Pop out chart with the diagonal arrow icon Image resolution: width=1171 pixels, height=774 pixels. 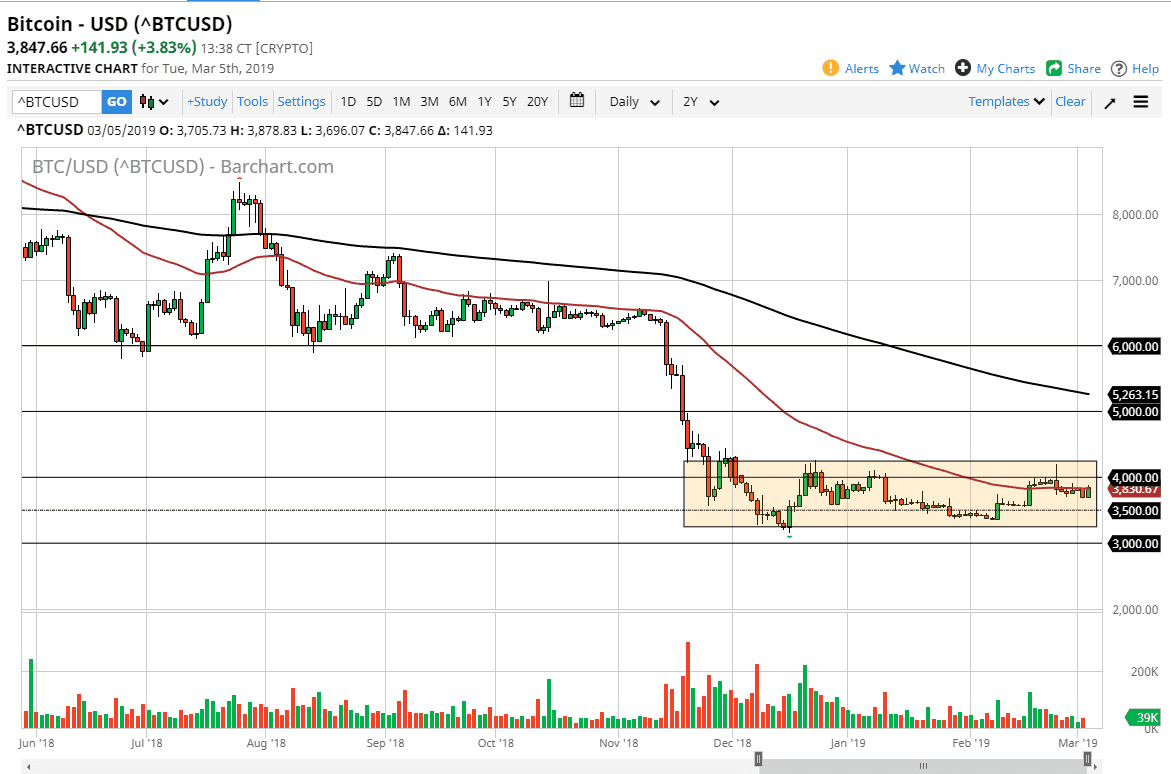point(1109,101)
